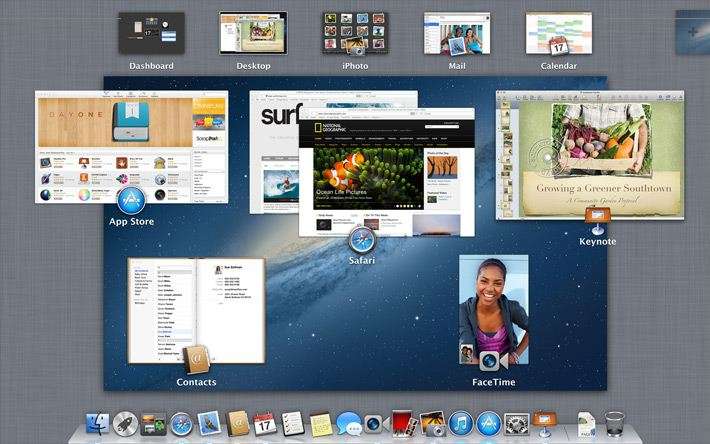Click Contacts icon badge on Contacts window
Viewport: 710px width, 444px height.
coord(196,360)
